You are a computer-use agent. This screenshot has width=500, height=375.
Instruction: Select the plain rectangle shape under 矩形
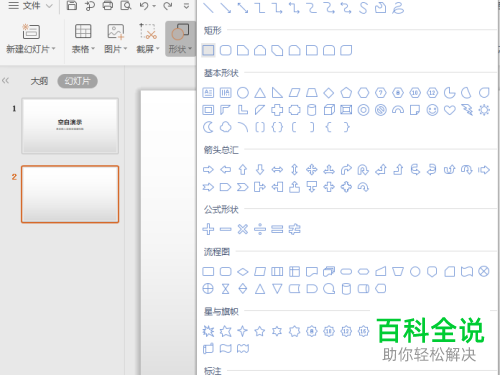tap(208, 50)
